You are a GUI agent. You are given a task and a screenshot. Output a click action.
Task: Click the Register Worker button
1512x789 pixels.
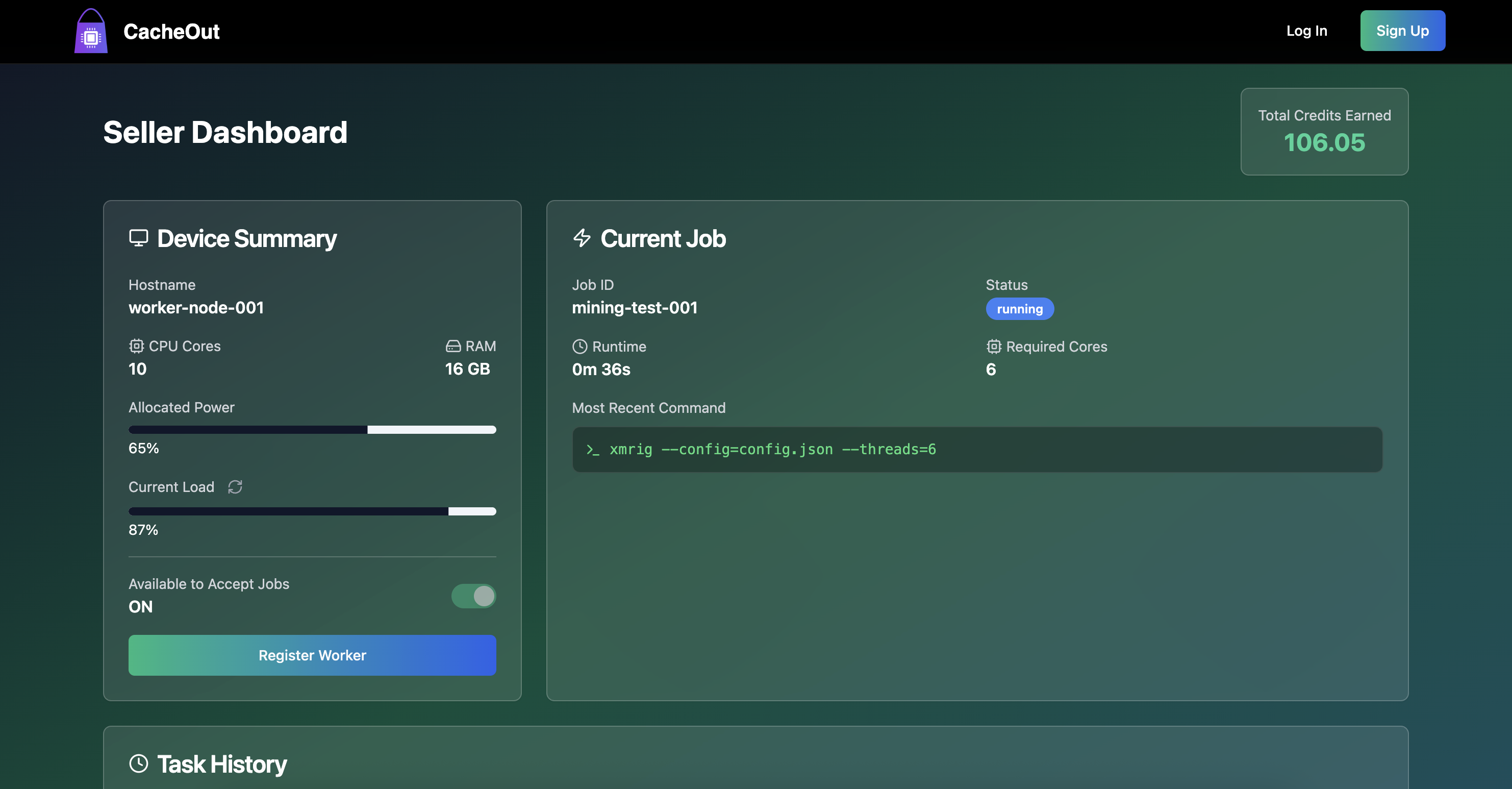tap(312, 655)
